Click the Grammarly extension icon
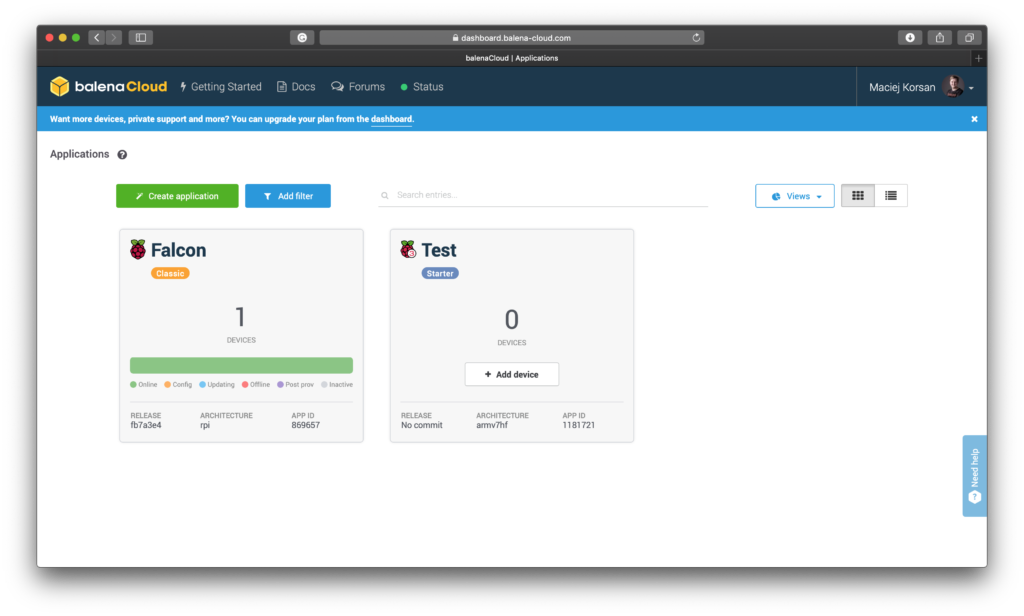Viewport: 1024px width, 616px height. pos(302,37)
